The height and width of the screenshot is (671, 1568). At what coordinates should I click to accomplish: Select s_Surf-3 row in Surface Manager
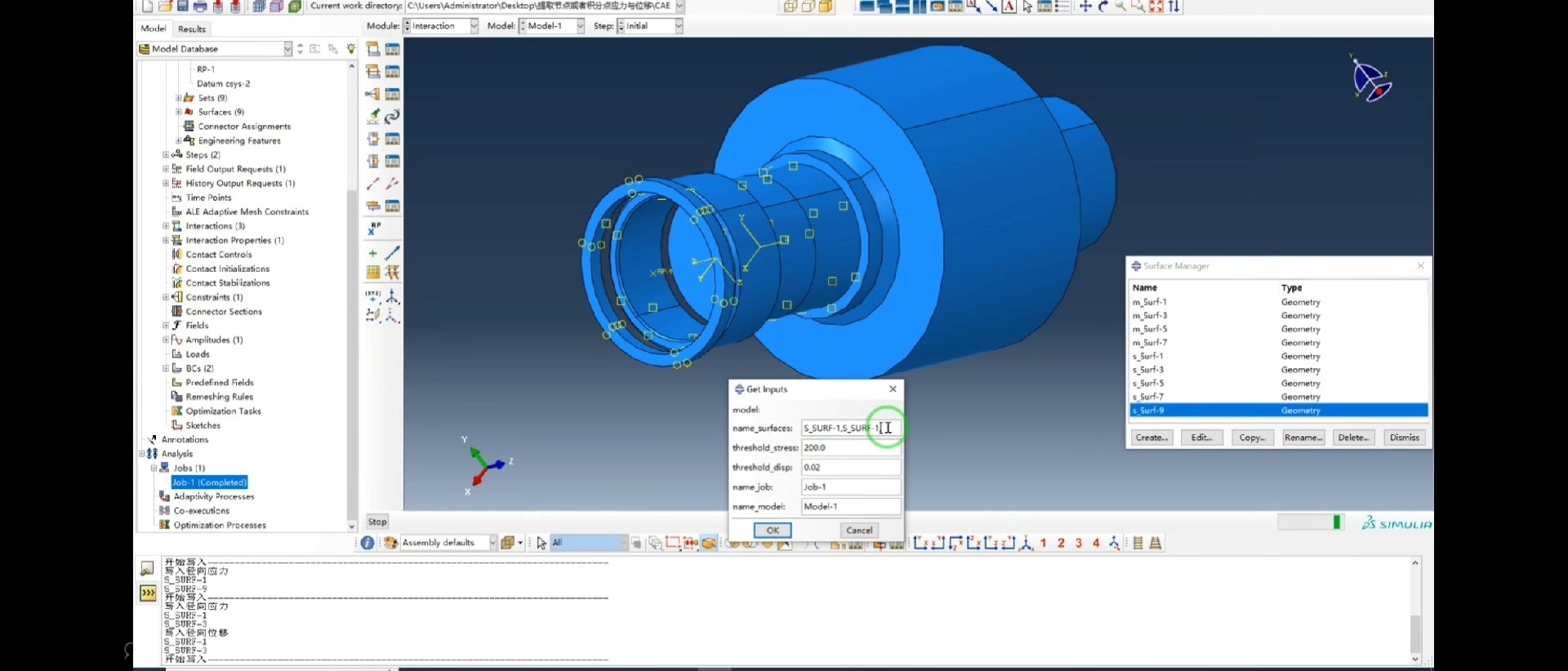tap(1279, 370)
